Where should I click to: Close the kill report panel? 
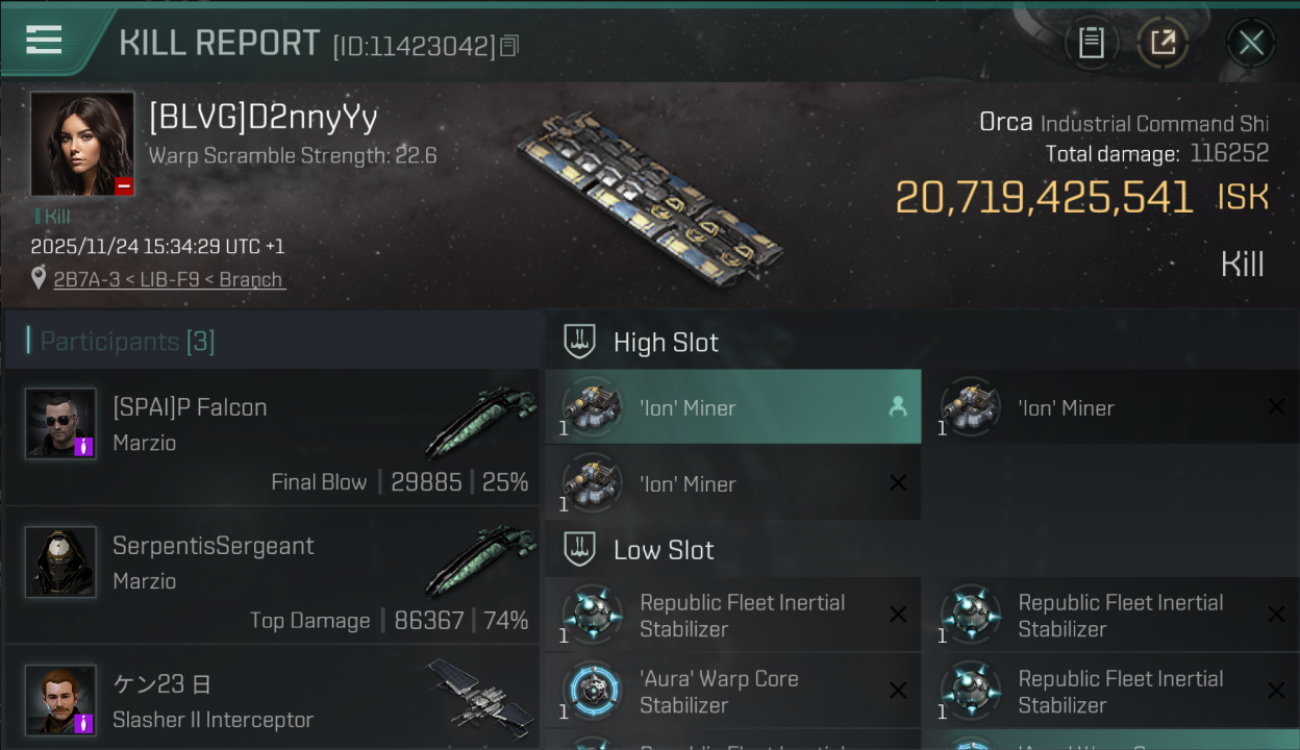coord(1251,43)
